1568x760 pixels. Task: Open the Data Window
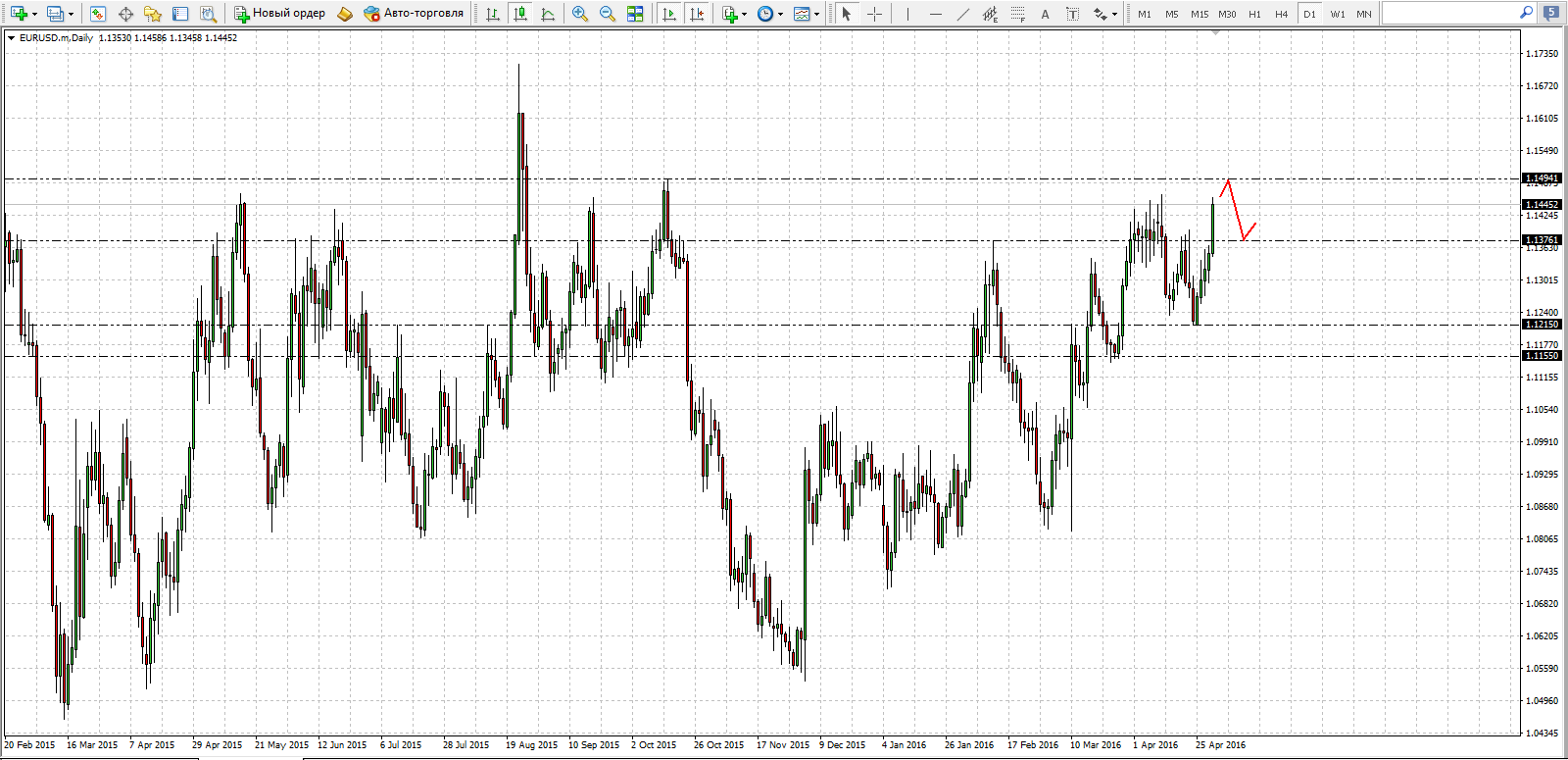[125, 14]
